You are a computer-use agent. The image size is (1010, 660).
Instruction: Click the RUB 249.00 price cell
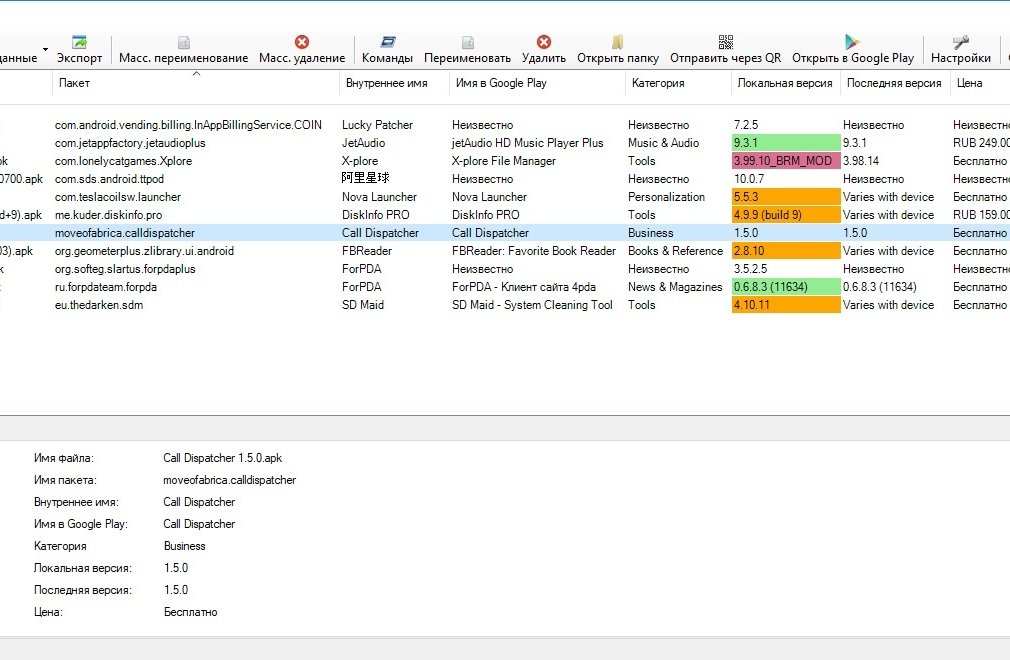[x=981, y=143]
